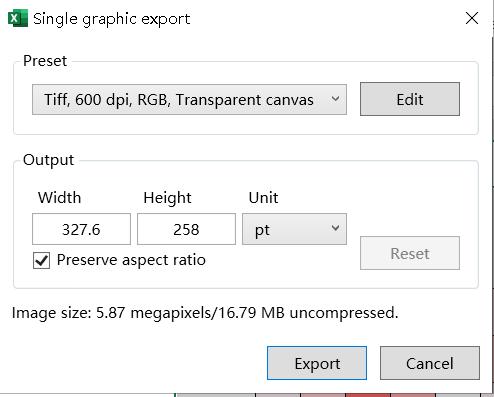Click into the Width field showing 327.6
Screen dimensions: 494x397
pos(81,229)
